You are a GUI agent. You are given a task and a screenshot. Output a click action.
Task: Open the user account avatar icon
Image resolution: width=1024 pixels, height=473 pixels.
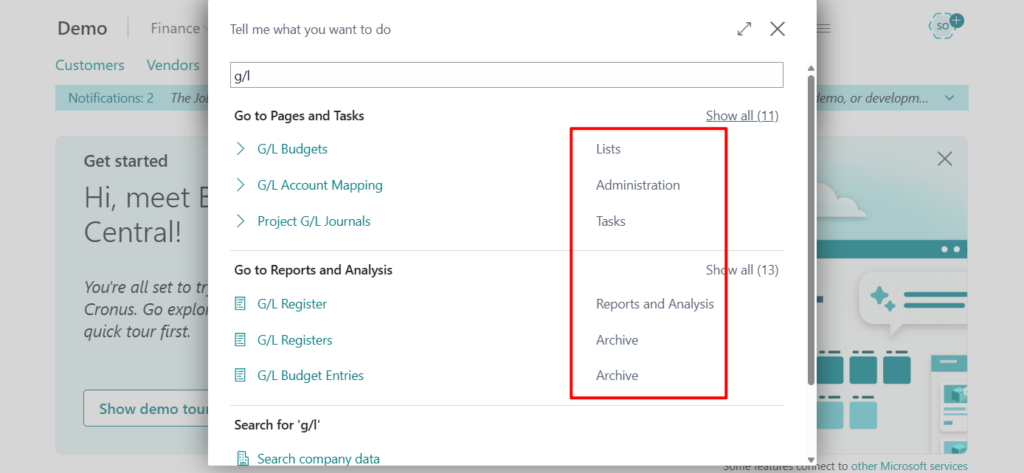(x=944, y=27)
